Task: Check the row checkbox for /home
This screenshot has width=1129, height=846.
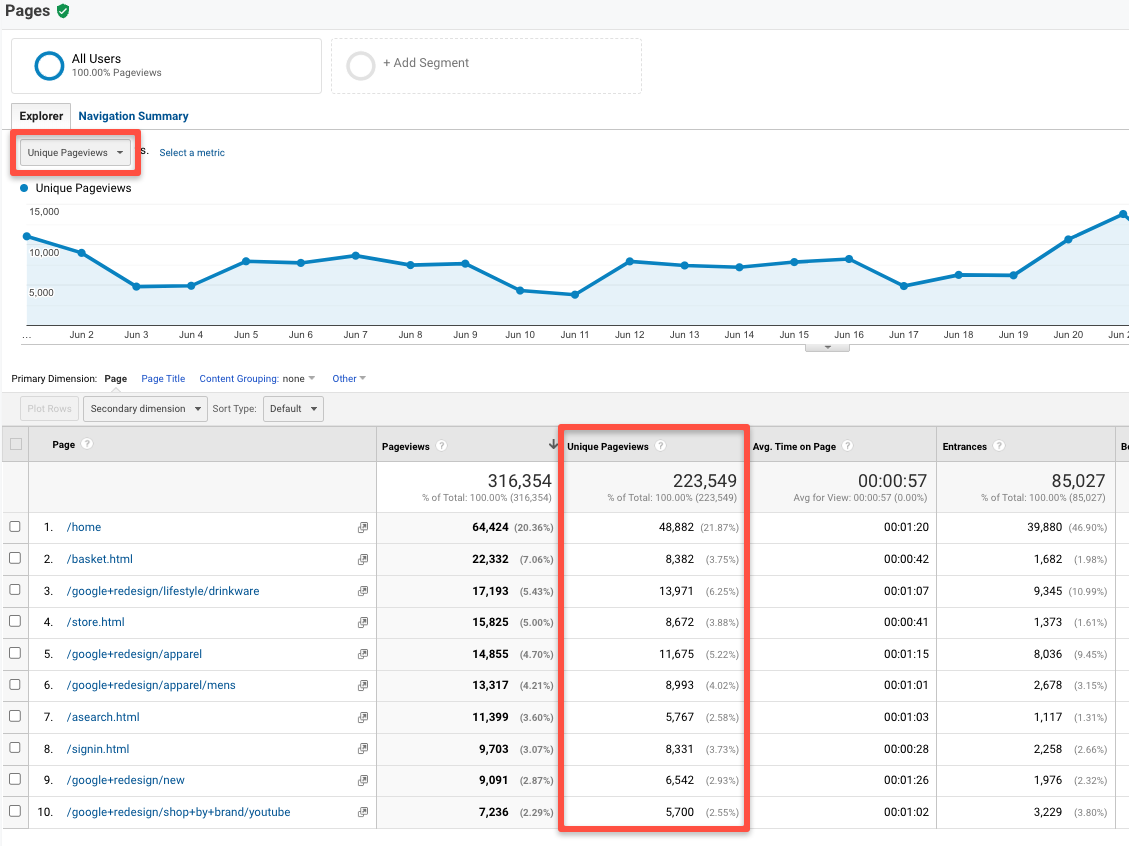Action: pyautogui.click(x=17, y=527)
